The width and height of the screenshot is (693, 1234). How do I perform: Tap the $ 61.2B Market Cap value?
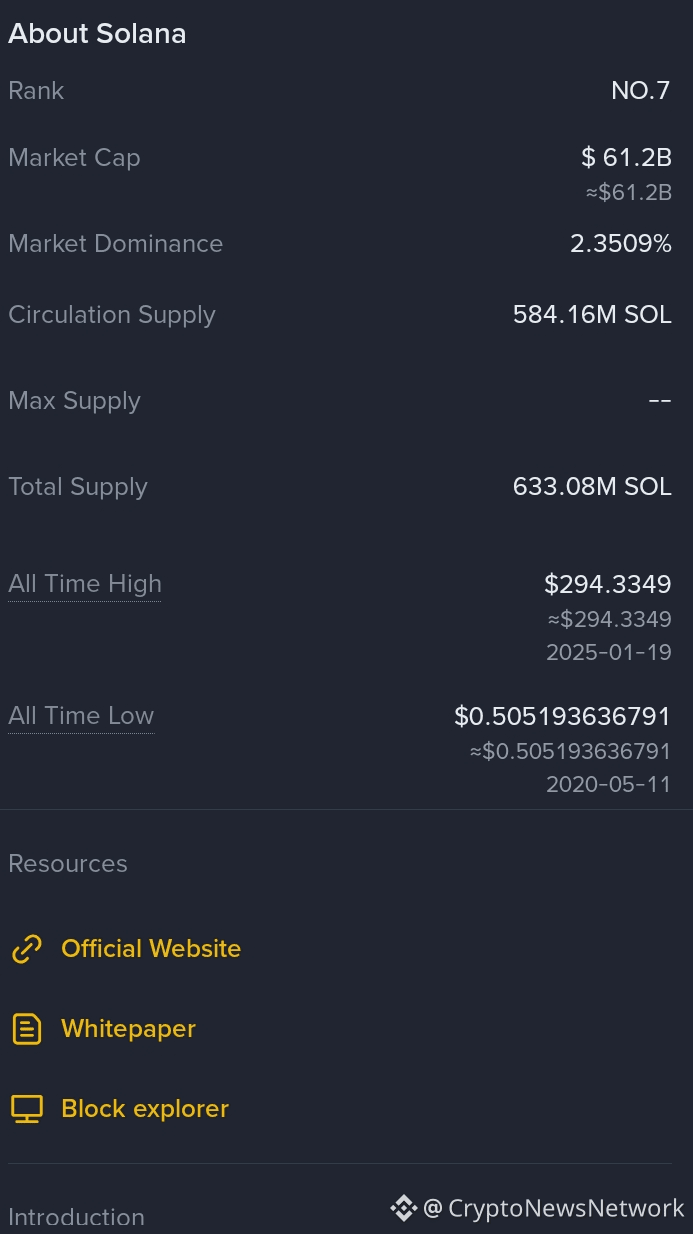click(x=626, y=158)
